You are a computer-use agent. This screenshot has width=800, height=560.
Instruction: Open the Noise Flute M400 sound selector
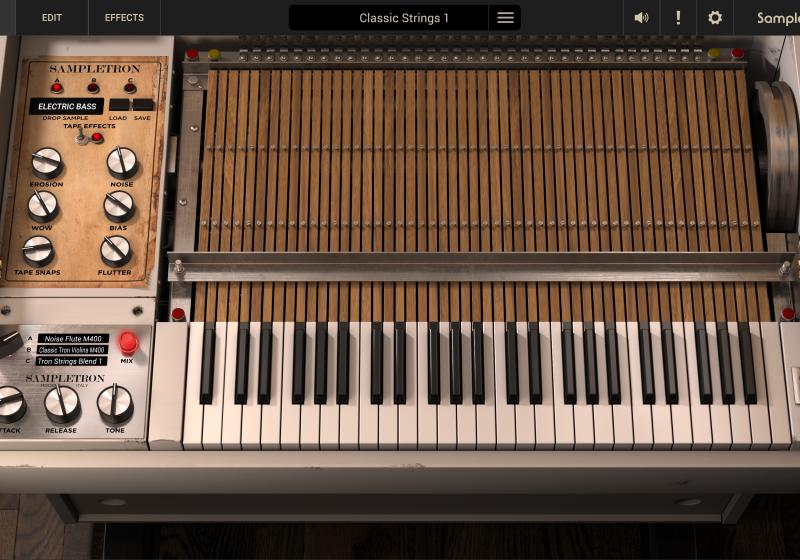73,339
